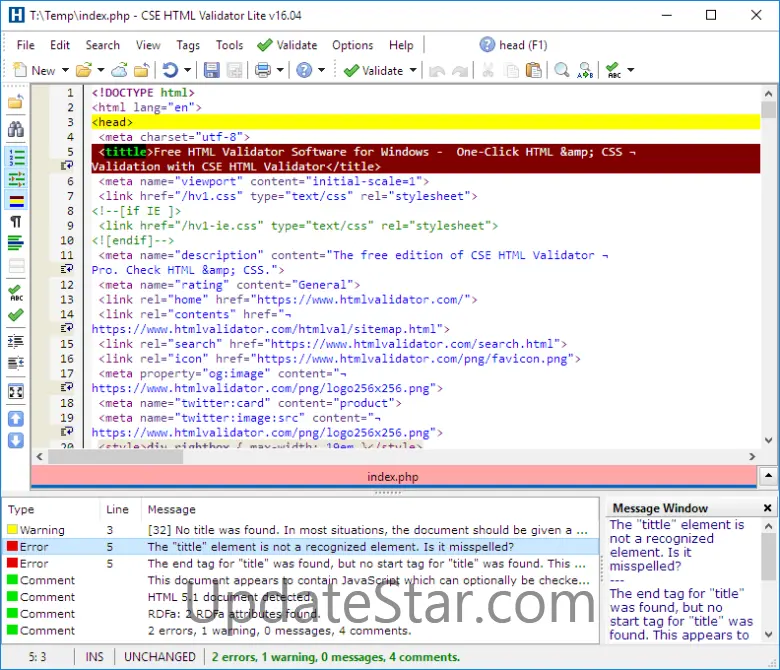Open the Options menu
The image size is (780, 670).
[353, 45]
